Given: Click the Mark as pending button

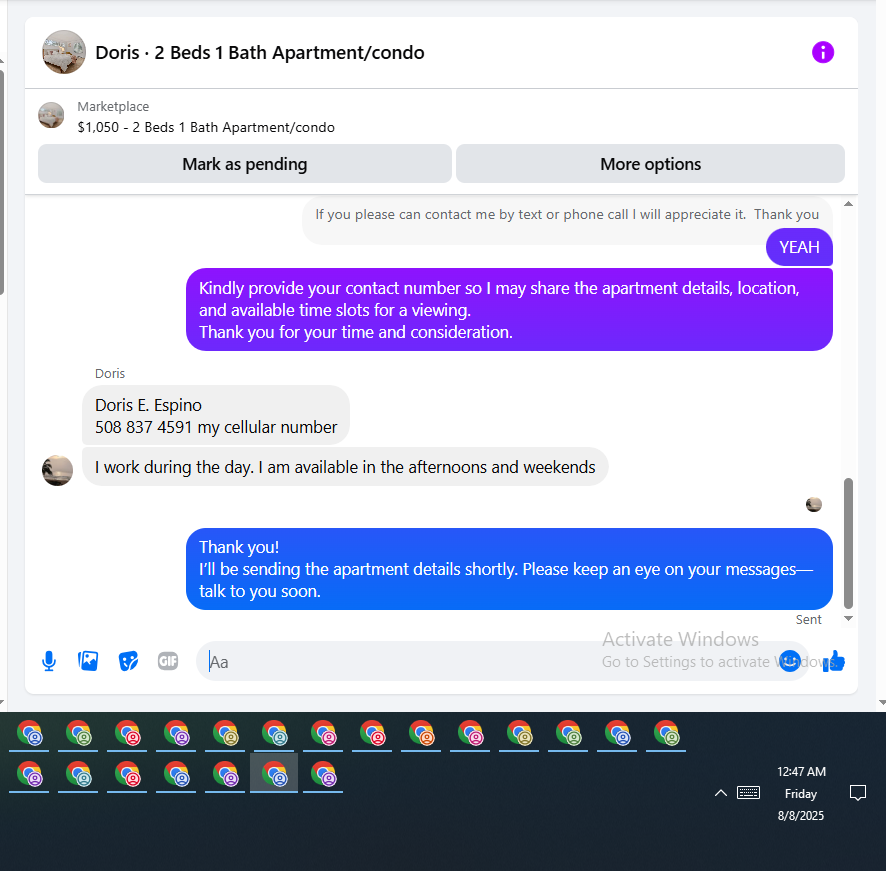Looking at the screenshot, I should pos(245,164).
